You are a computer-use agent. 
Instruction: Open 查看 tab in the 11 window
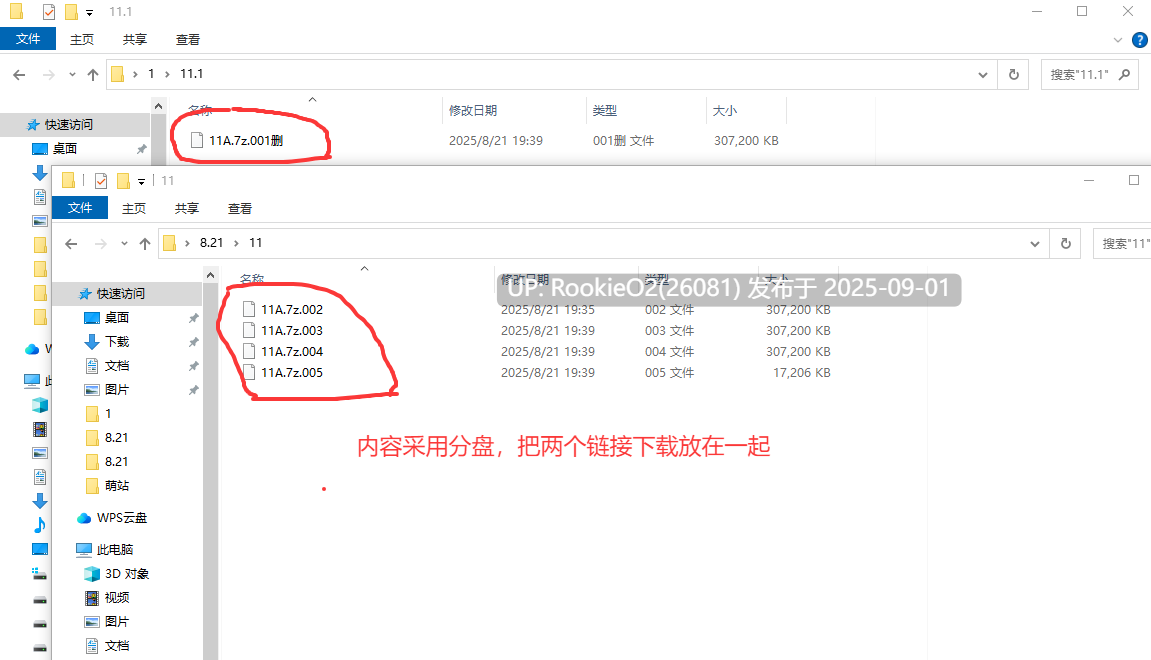point(239,208)
